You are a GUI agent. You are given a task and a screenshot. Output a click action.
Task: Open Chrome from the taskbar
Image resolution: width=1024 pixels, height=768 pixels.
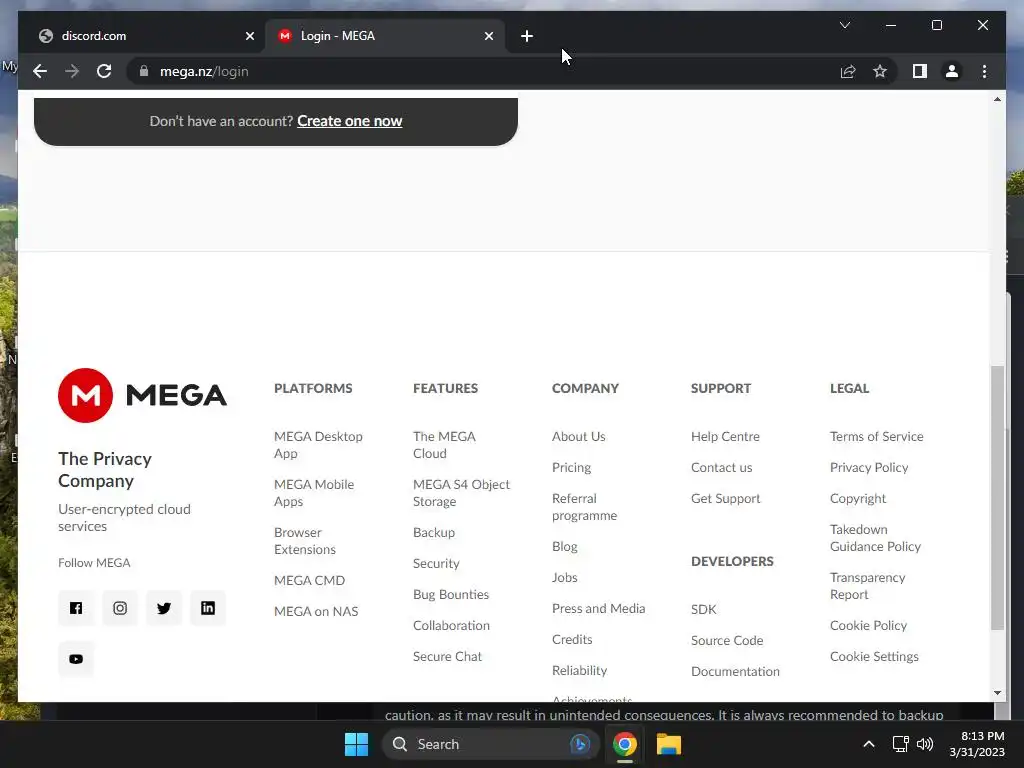625,744
